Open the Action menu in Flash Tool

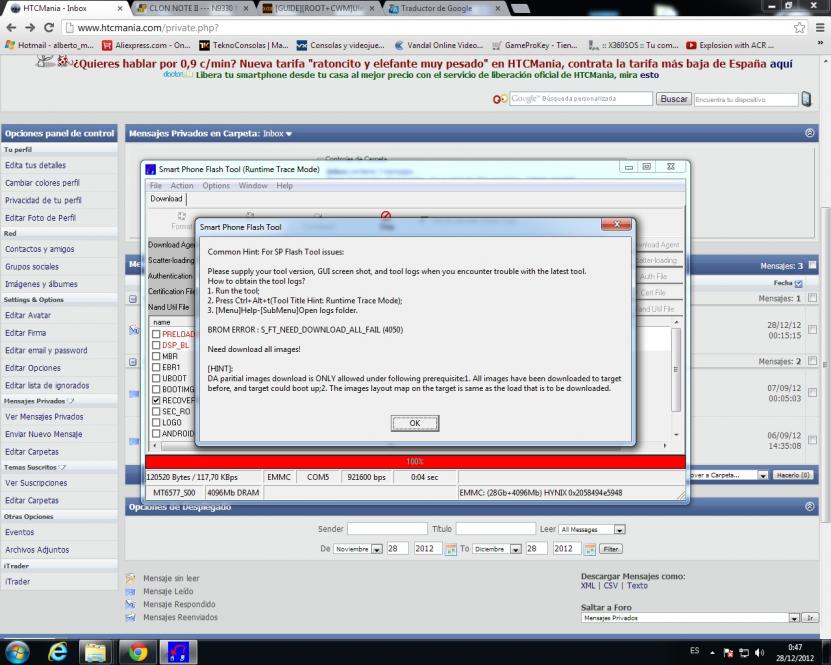(182, 185)
